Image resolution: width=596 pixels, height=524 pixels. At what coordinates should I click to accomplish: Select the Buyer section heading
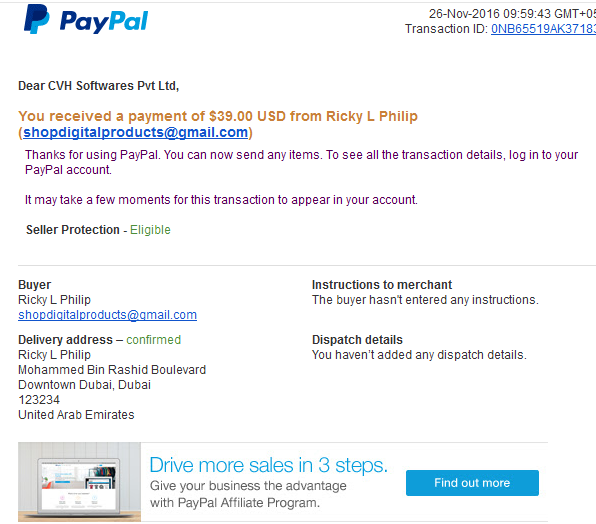[x=35, y=285]
